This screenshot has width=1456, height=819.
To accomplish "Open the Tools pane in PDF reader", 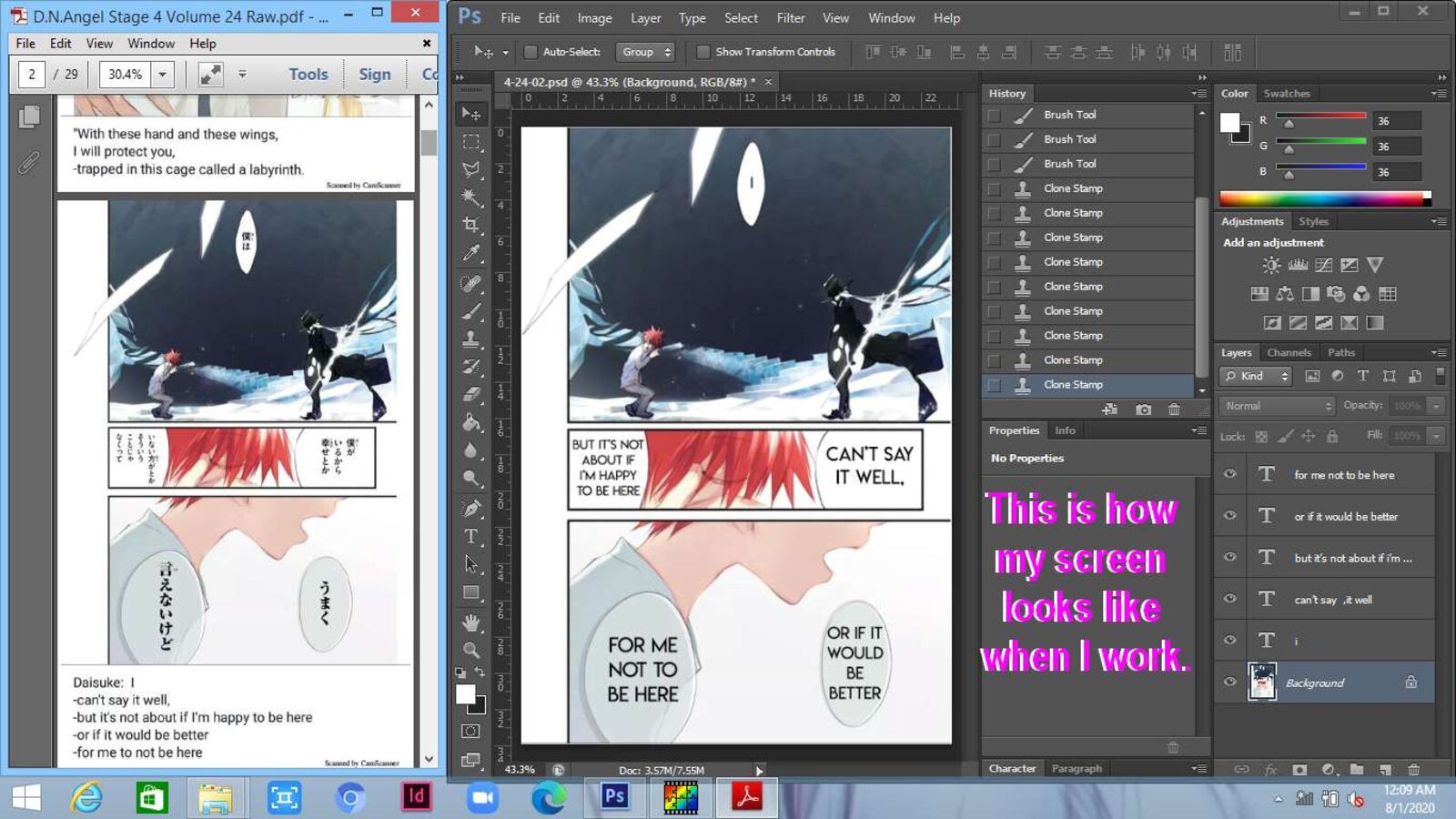I will 308,75.
